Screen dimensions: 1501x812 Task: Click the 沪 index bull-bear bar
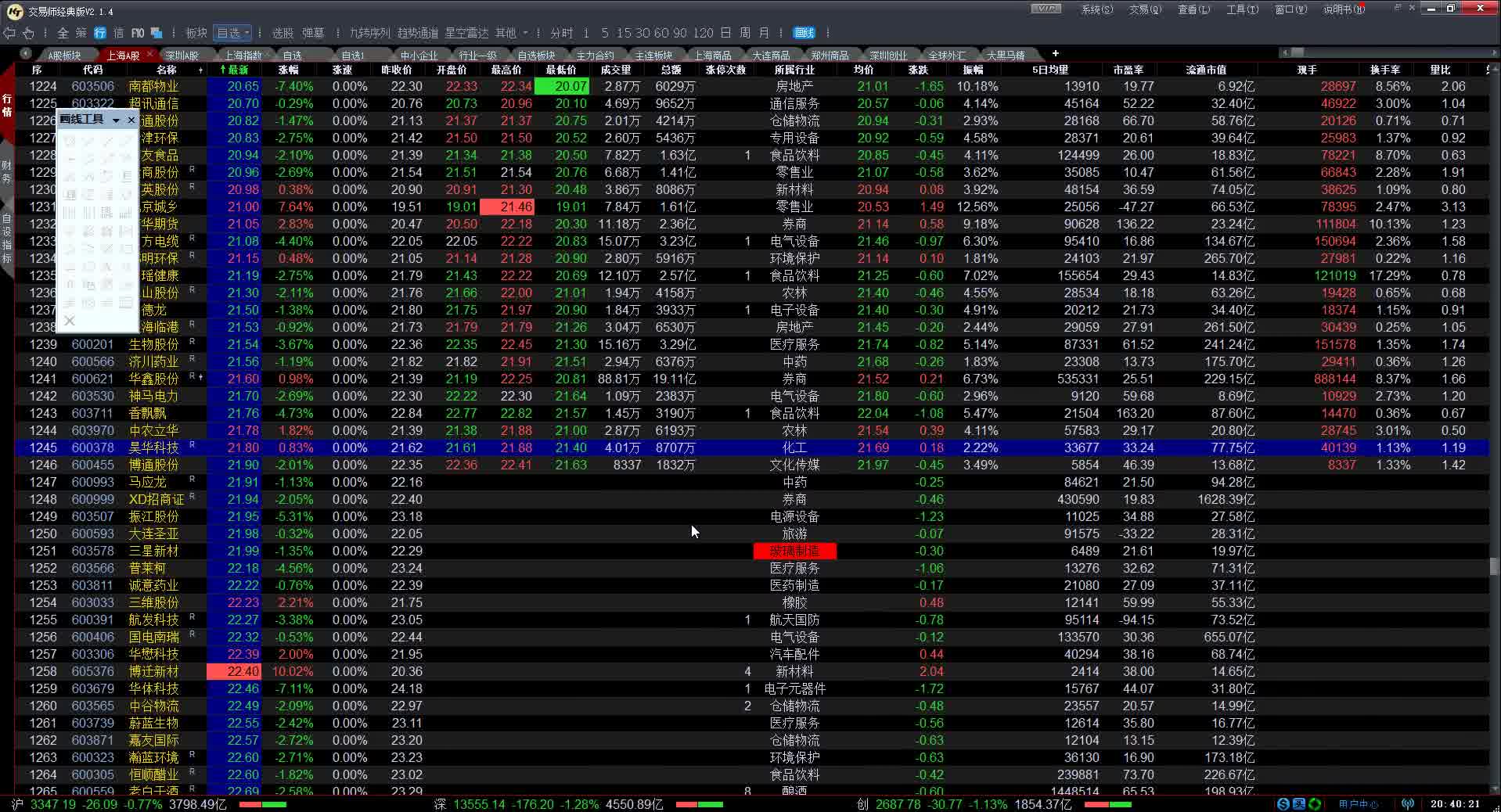click(x=262, y=804)
